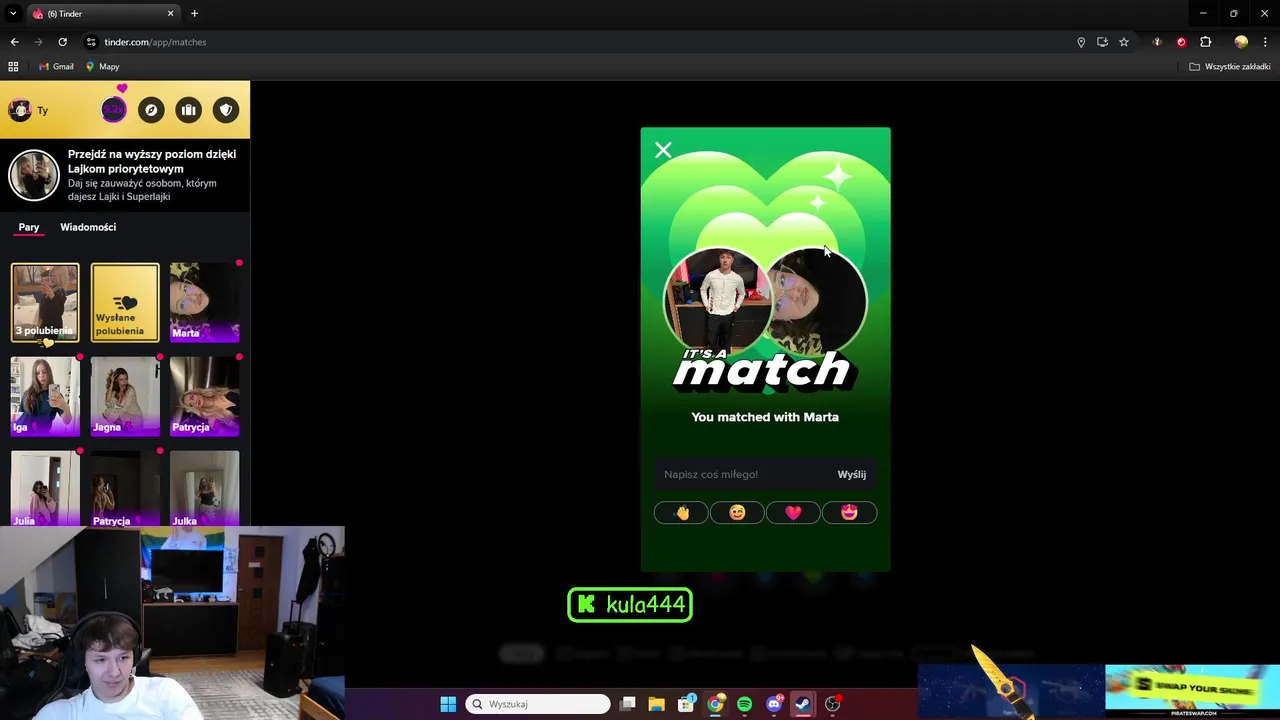Open Iga's match thumbnail
Image resolution: width=1280 pixels, height=720 pixels.
pyautogui.click(x=45, y=396)
